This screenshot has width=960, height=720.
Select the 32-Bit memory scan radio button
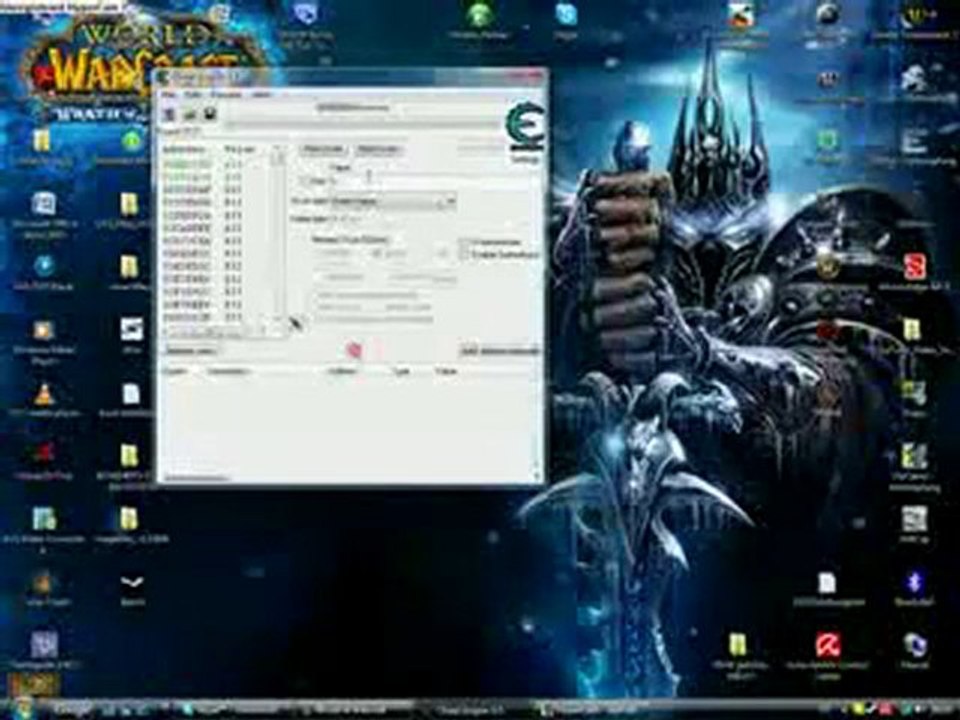coord(378,253)
